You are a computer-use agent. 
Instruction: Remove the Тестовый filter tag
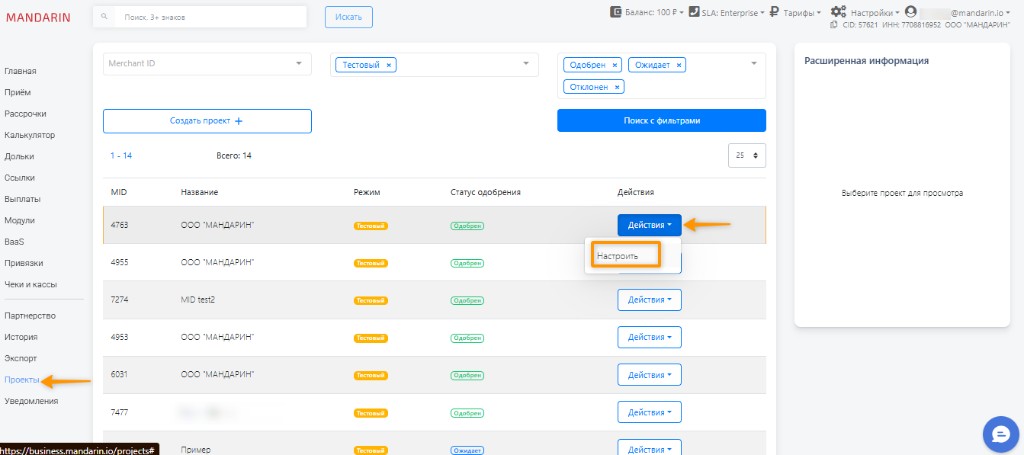tap(389, 65)
